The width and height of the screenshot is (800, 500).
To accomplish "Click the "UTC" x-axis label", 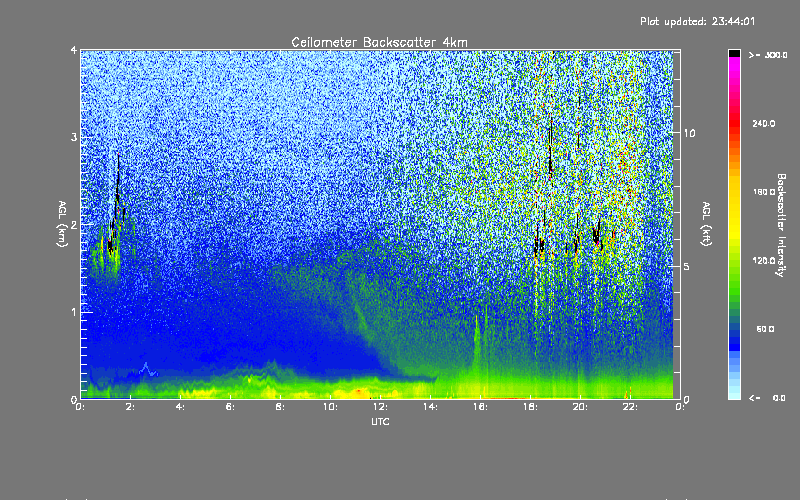I will click(380, 421).
